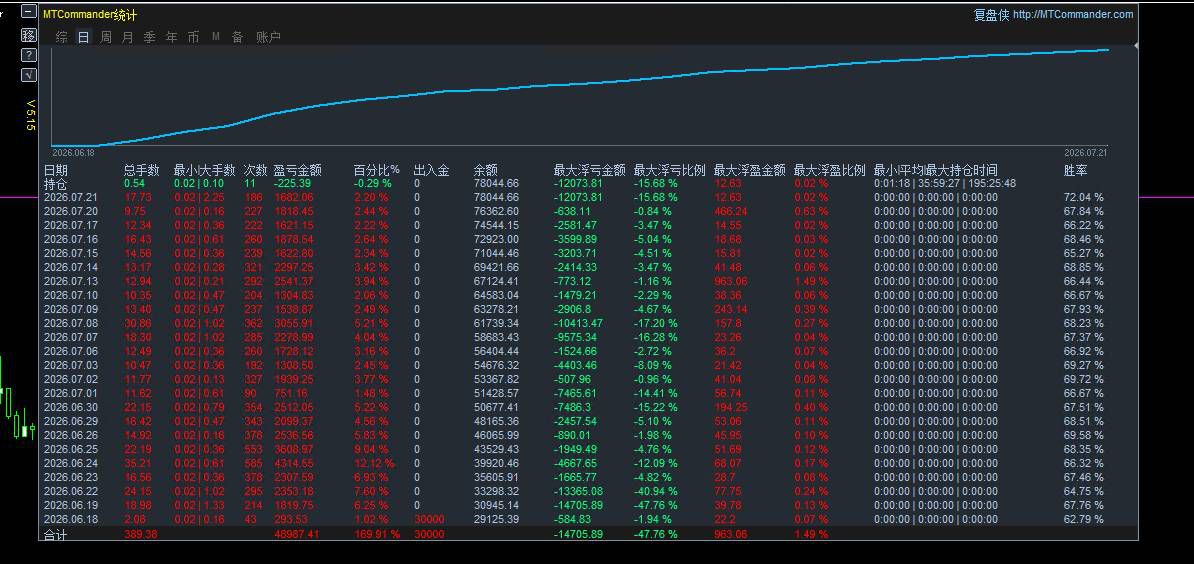Screen dimensions: 1194x564
Task: Open help with the question mark icon
Action: (x=28, y=55)
